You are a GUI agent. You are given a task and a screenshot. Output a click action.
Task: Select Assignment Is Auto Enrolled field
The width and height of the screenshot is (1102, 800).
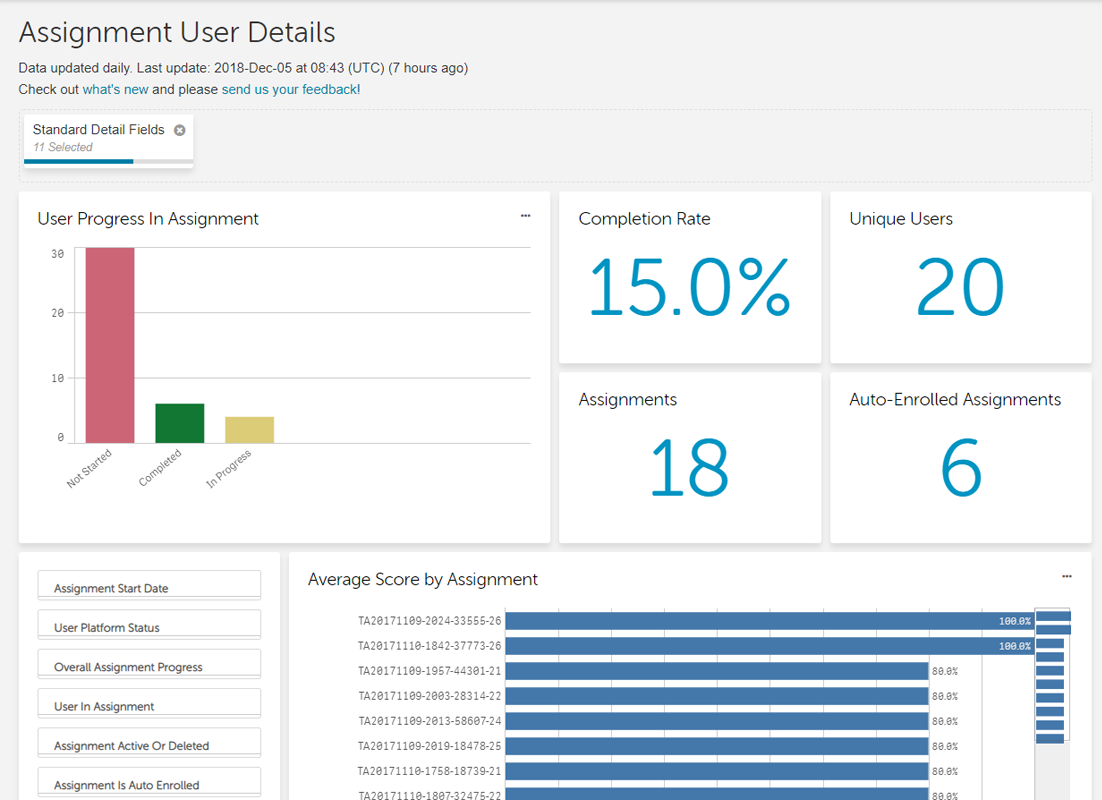pos(149,782)
